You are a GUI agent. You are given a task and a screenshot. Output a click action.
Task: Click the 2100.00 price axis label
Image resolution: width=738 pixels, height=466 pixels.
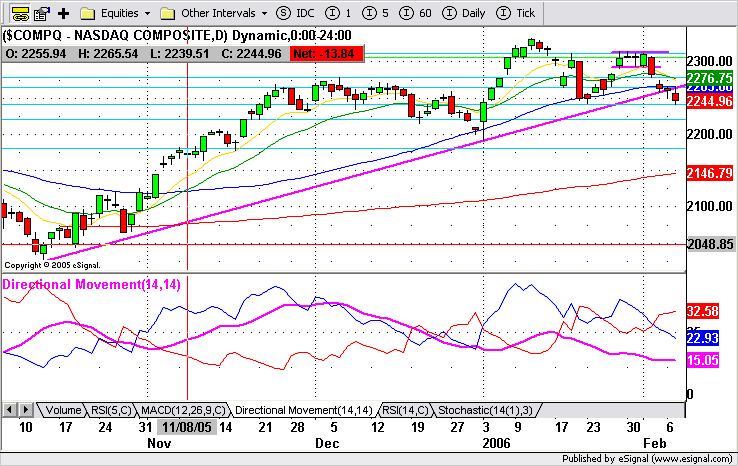tap(710, 206)
